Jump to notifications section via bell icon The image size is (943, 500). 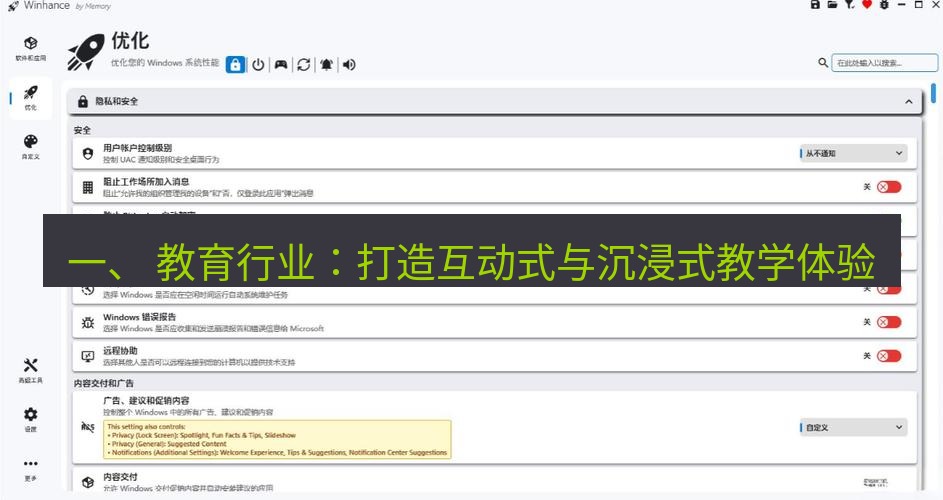pyautogui.click(x=327, y=64)
